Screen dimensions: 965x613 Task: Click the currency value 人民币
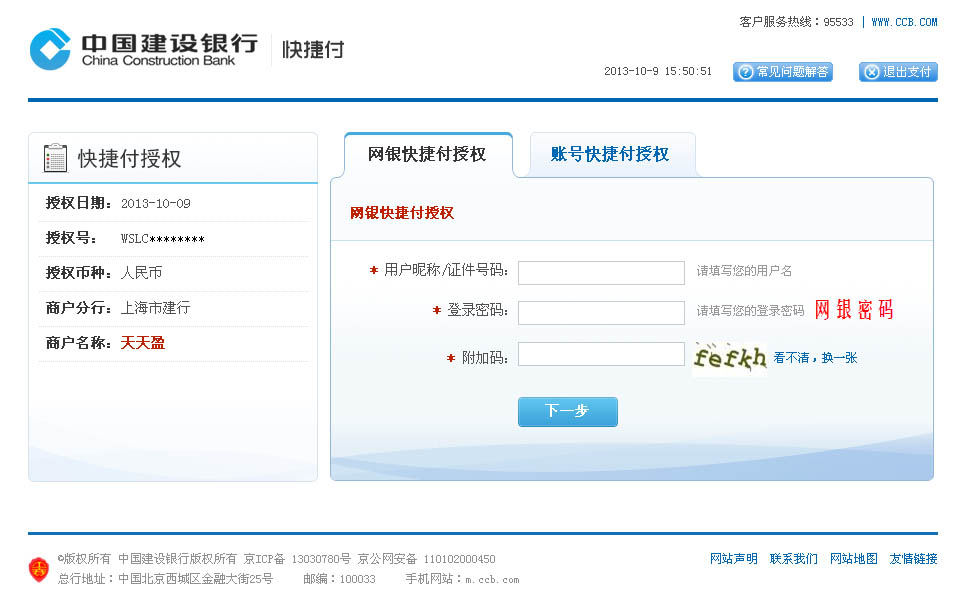click(x=142, y=273)
